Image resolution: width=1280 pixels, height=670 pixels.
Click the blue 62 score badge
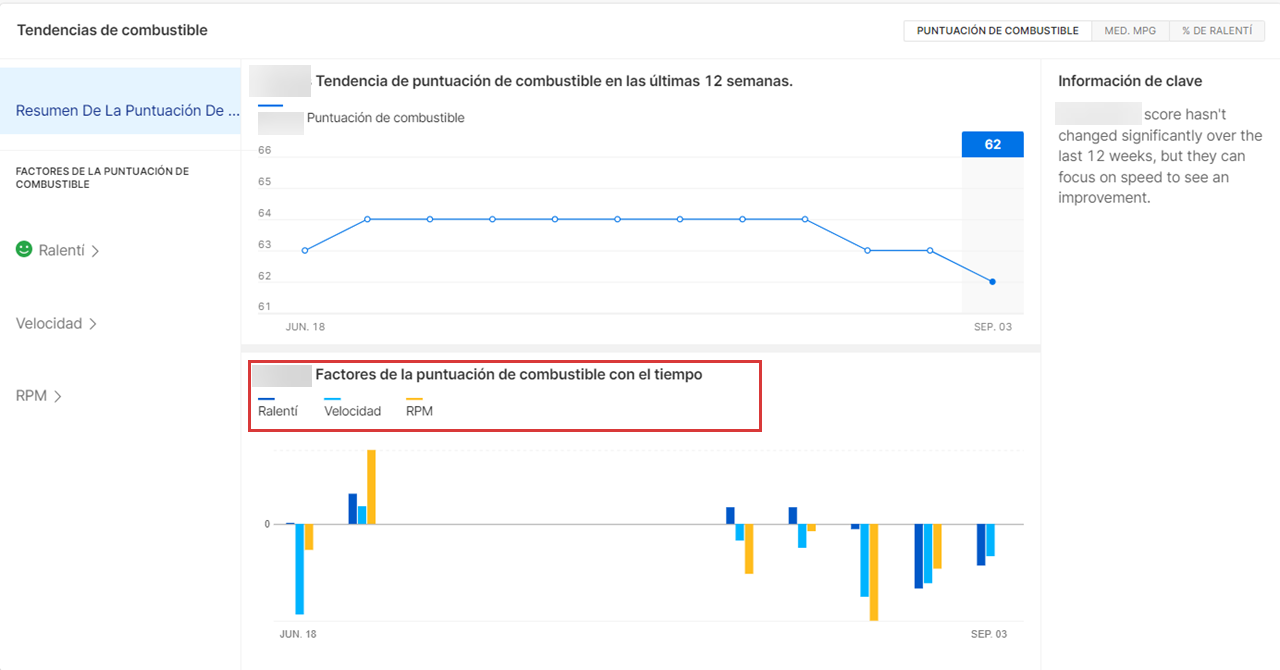(x=993, y=145)
